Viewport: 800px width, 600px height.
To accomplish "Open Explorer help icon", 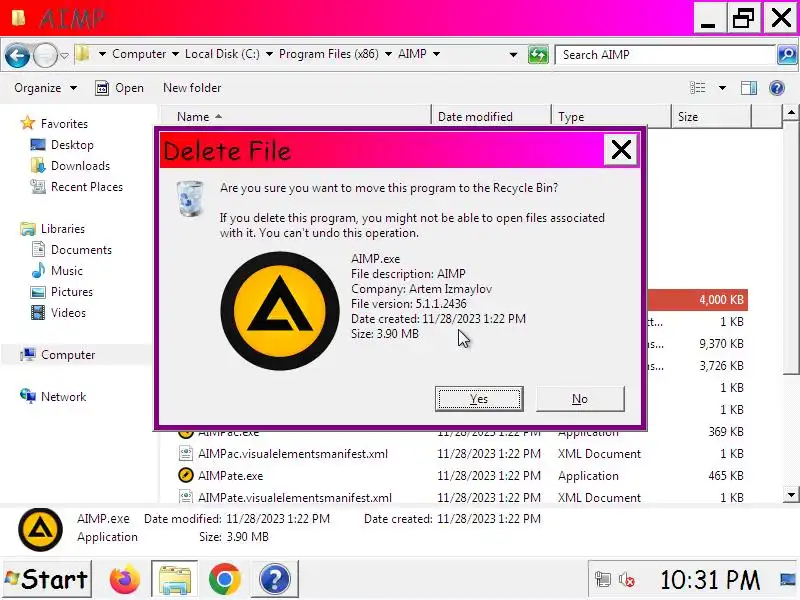I will [777, 88].
